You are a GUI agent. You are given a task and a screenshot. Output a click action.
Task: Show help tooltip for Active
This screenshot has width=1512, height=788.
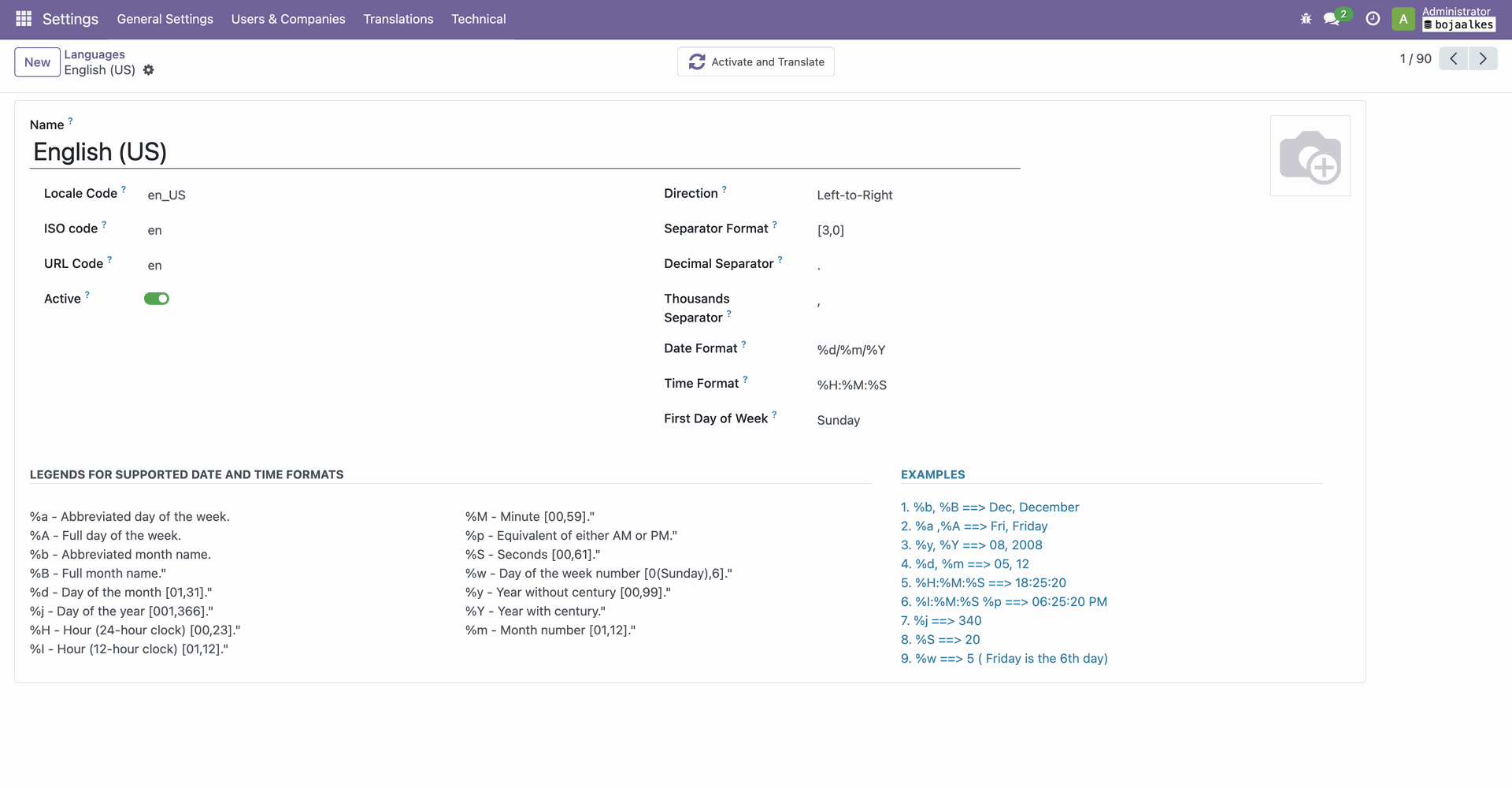tap(87, 295)
